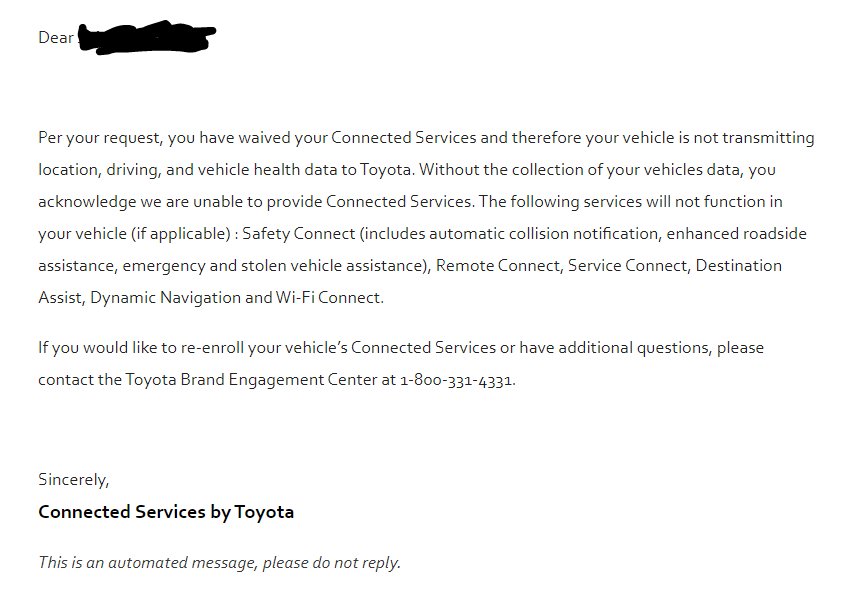The height and width of the screenshot is (603, 862).
Task: Click 'Destination' at end of fifth line
Action: [739, 265]
